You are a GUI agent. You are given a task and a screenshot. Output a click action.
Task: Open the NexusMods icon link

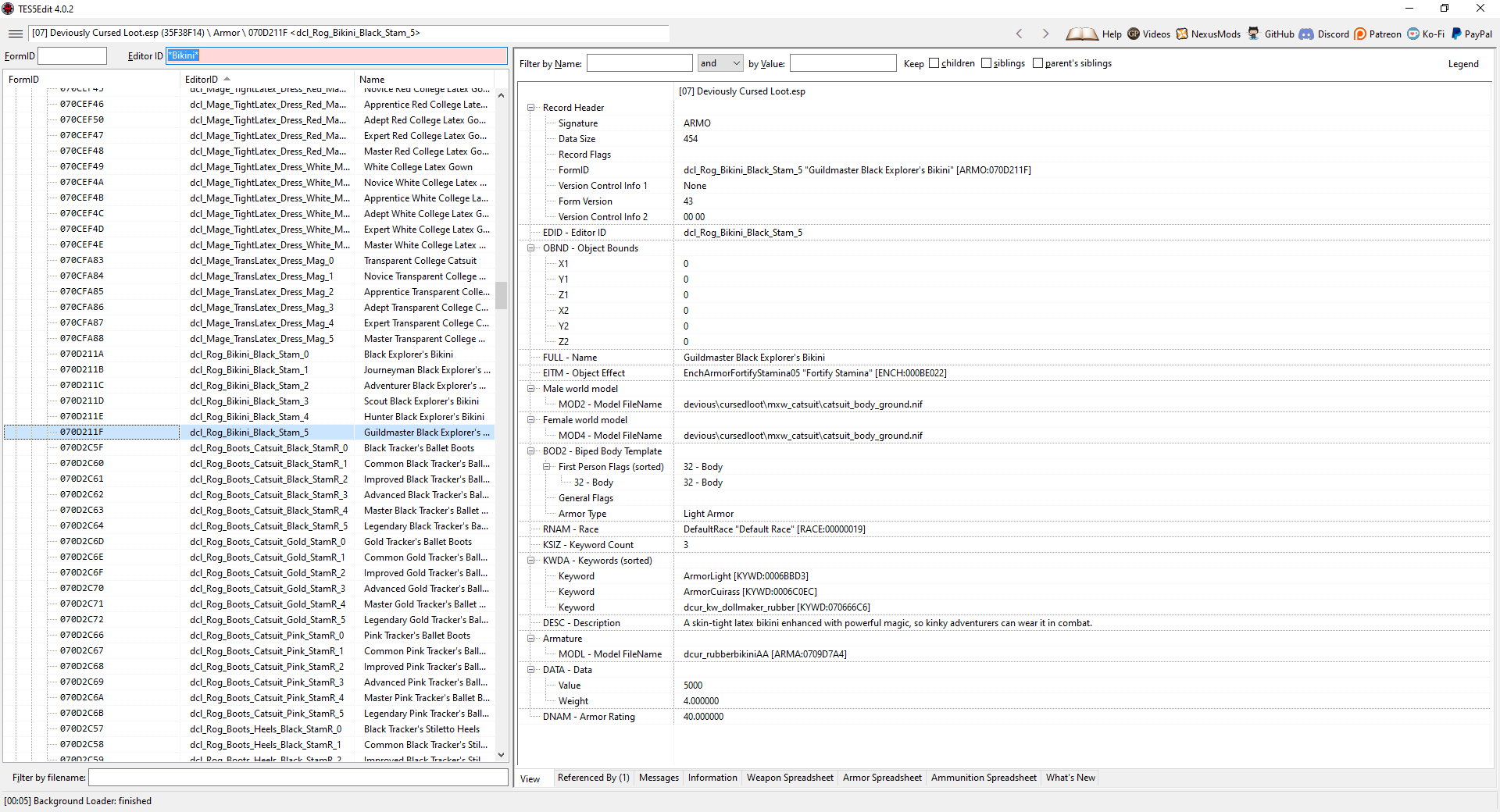[x=1182, y=34]
